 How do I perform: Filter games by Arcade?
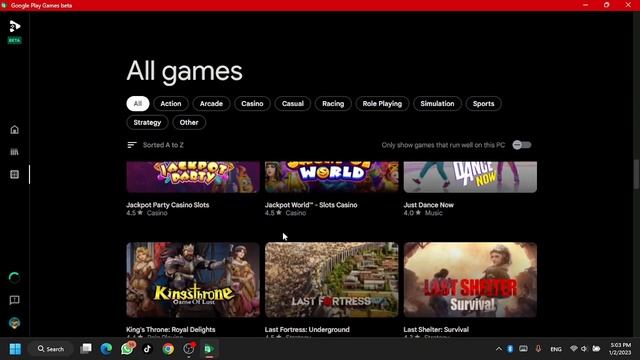[x=211, y=104]
